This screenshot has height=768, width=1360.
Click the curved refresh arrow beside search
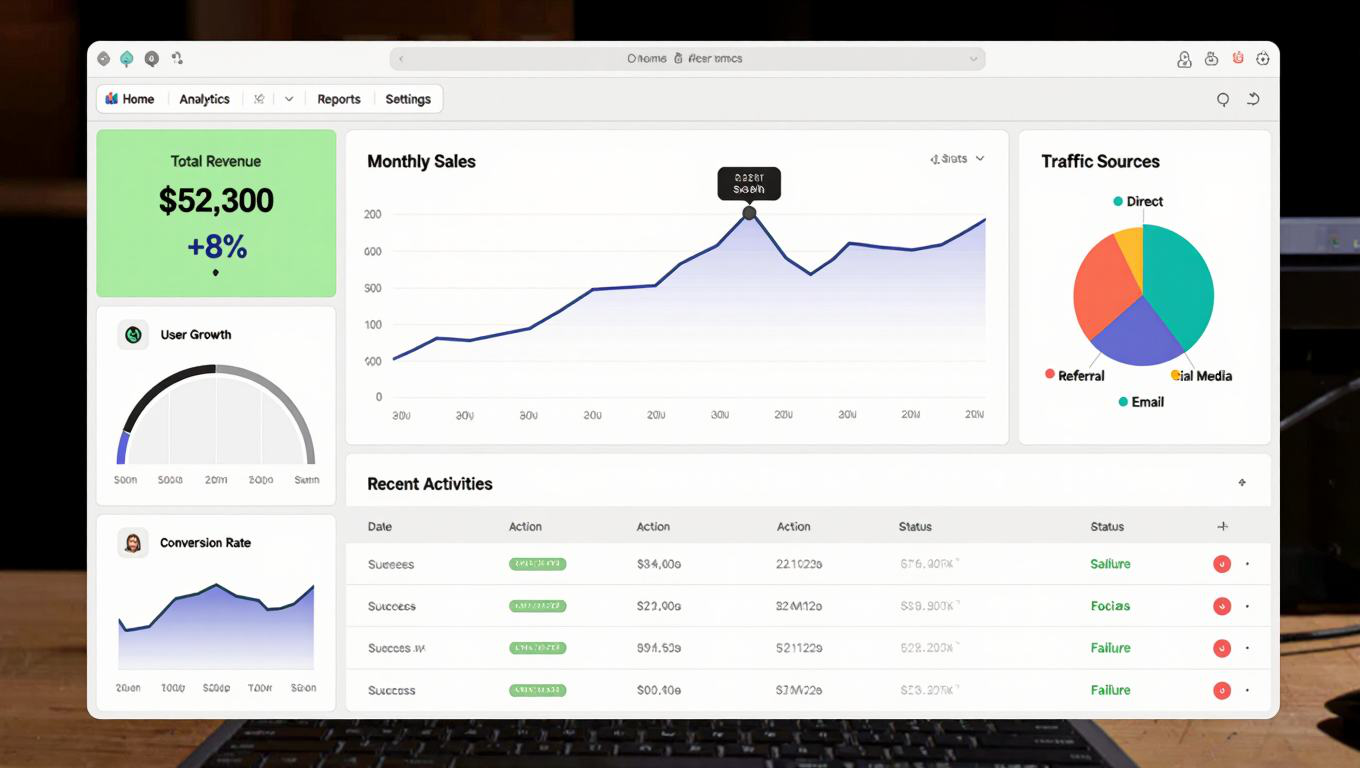(1253, 99)
